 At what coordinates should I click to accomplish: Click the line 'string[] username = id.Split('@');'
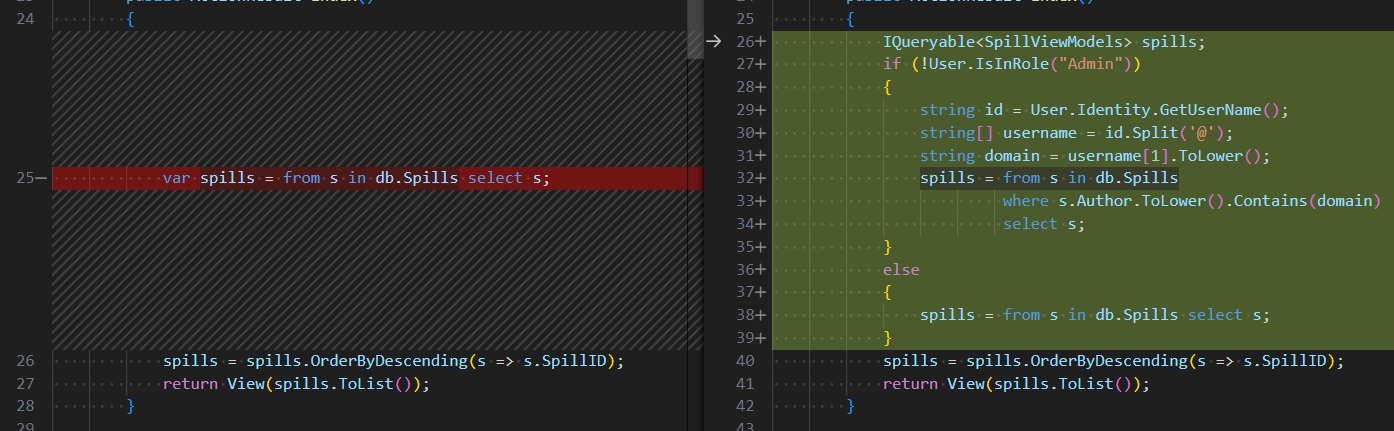pos(1077,133)
